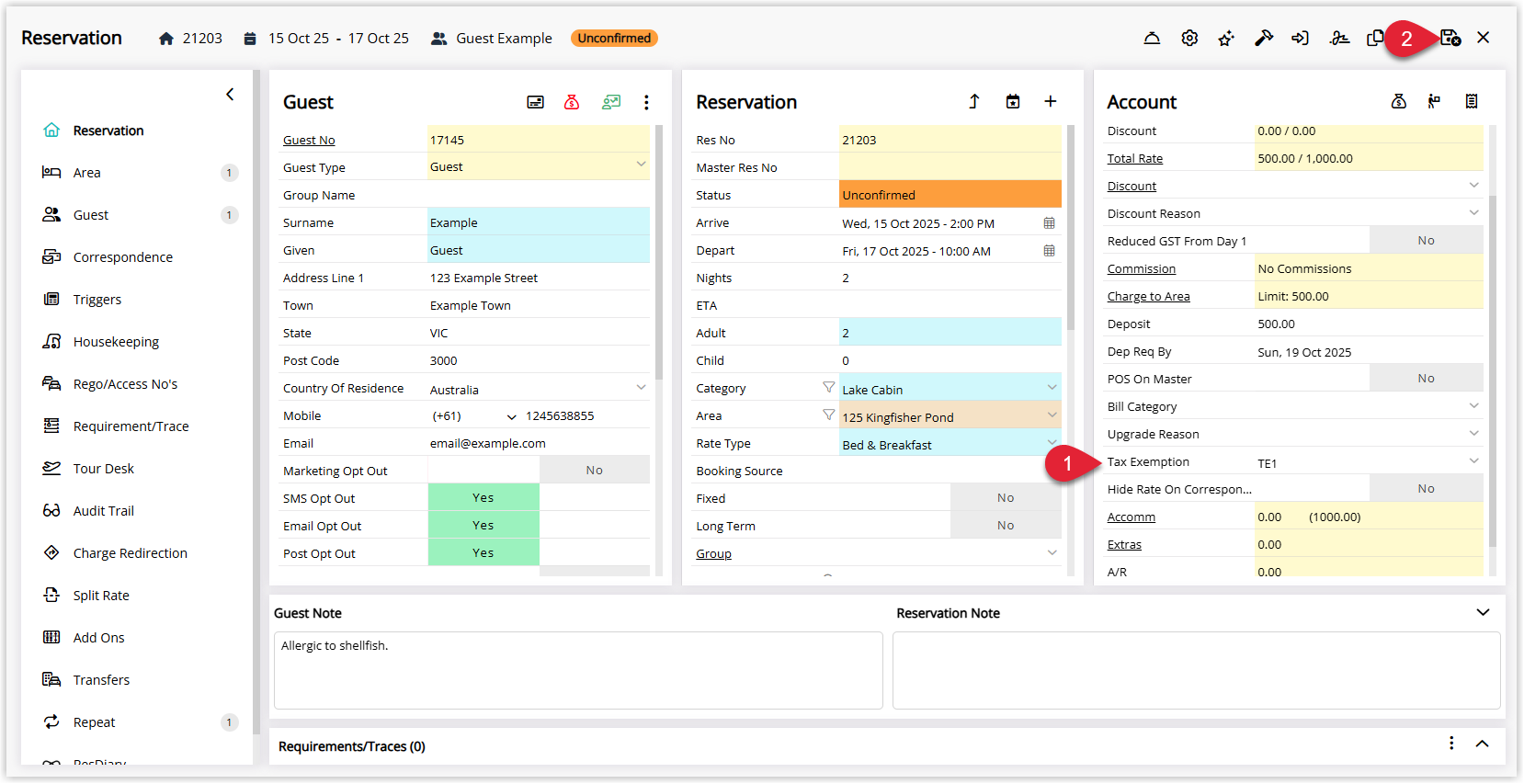Click the copy reservation icon
Image resolution: width=1524 pixels, height=784 pixels.
click(x=1375, y=38)
